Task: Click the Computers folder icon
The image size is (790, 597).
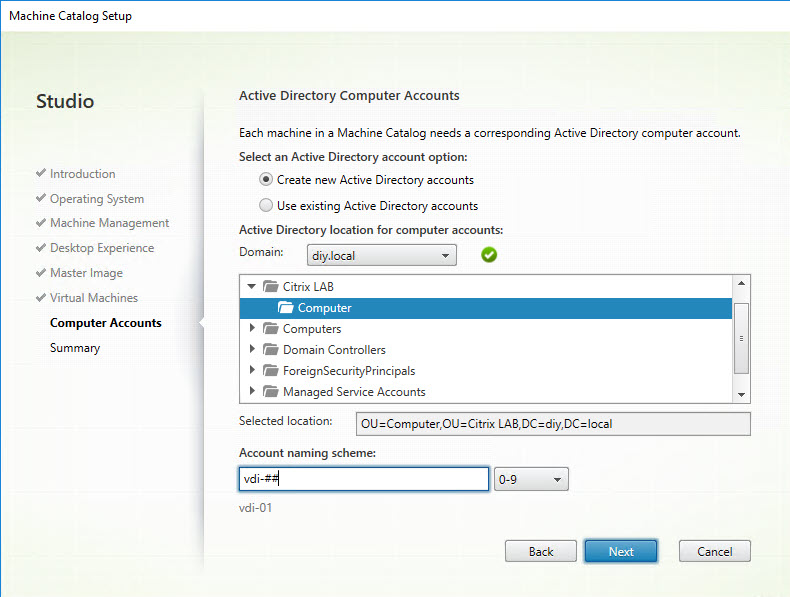Action: 270,329
